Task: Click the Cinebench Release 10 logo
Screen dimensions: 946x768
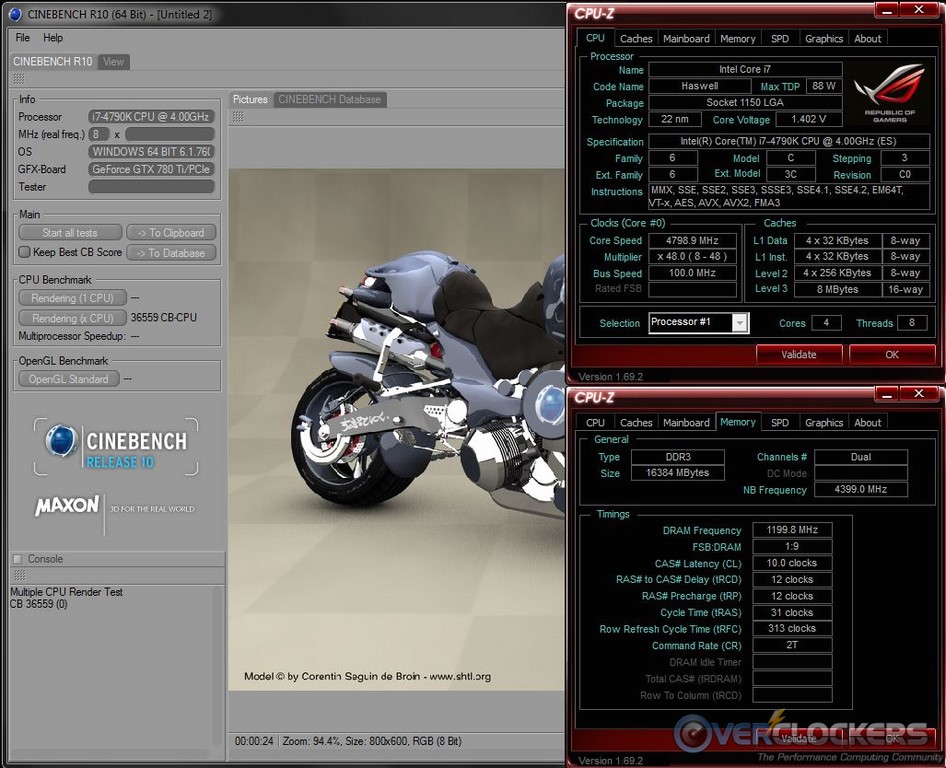Action: [118, 446]
